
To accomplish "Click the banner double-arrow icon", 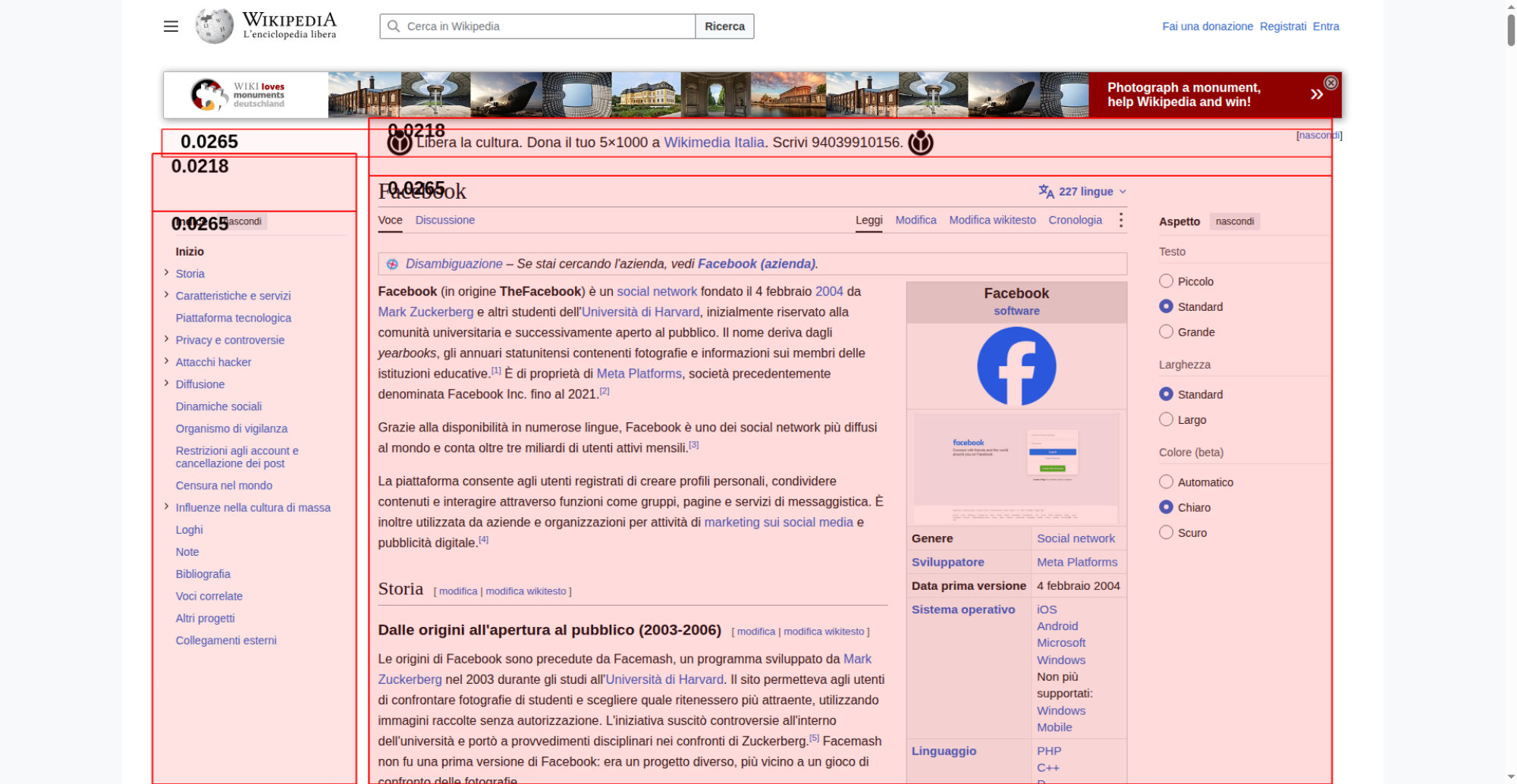I will click(x=1317, y=94).
